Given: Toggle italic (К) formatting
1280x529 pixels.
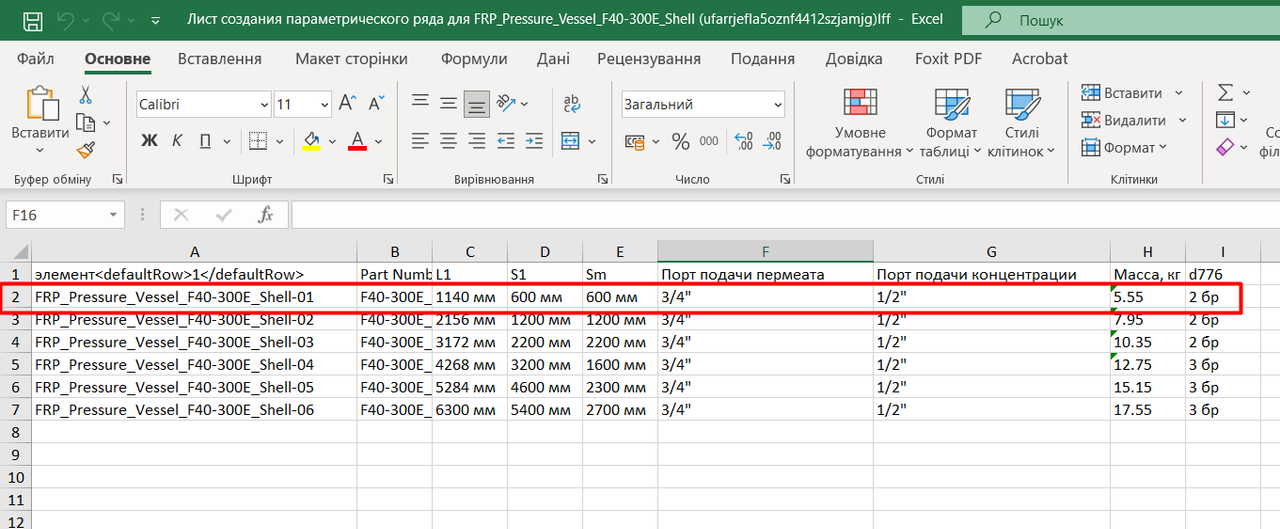Looking at the screenshot, I should click(x=177, y=140).
